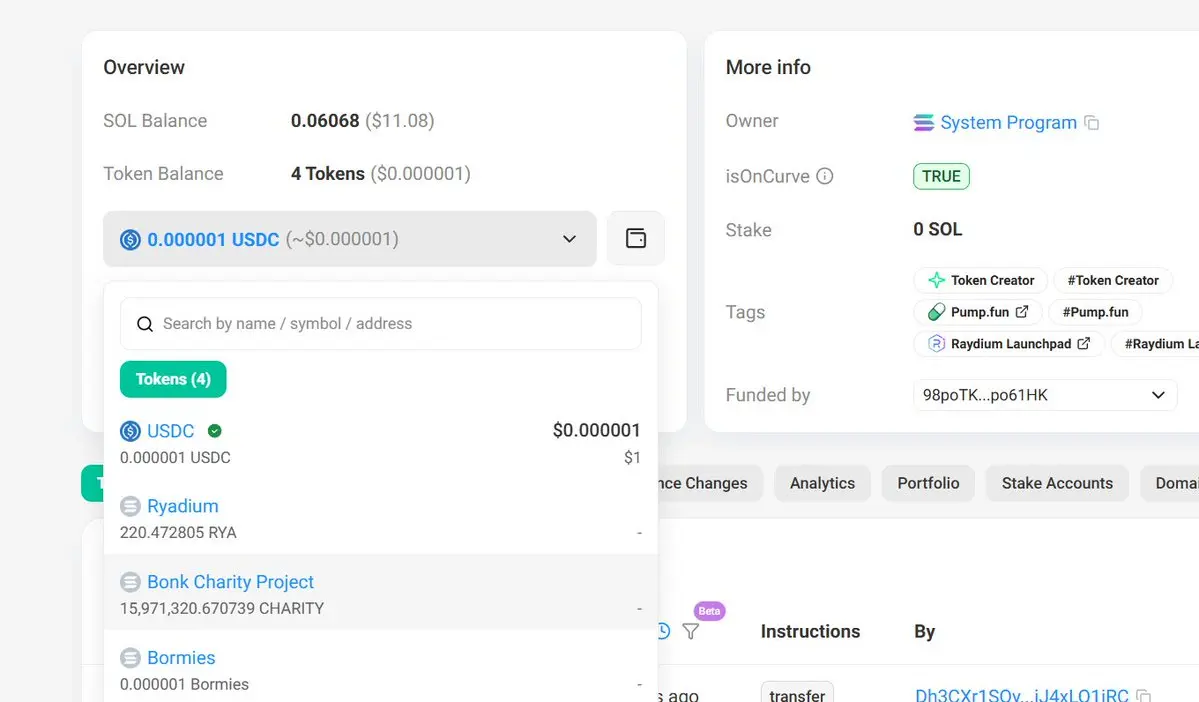Click the Raydium Launchpad logo icon
Viewport: 1199px width, 702px height.
[937, 344]
